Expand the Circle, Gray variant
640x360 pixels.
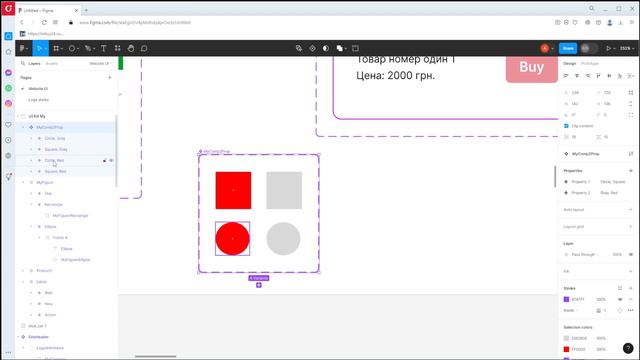31,138
